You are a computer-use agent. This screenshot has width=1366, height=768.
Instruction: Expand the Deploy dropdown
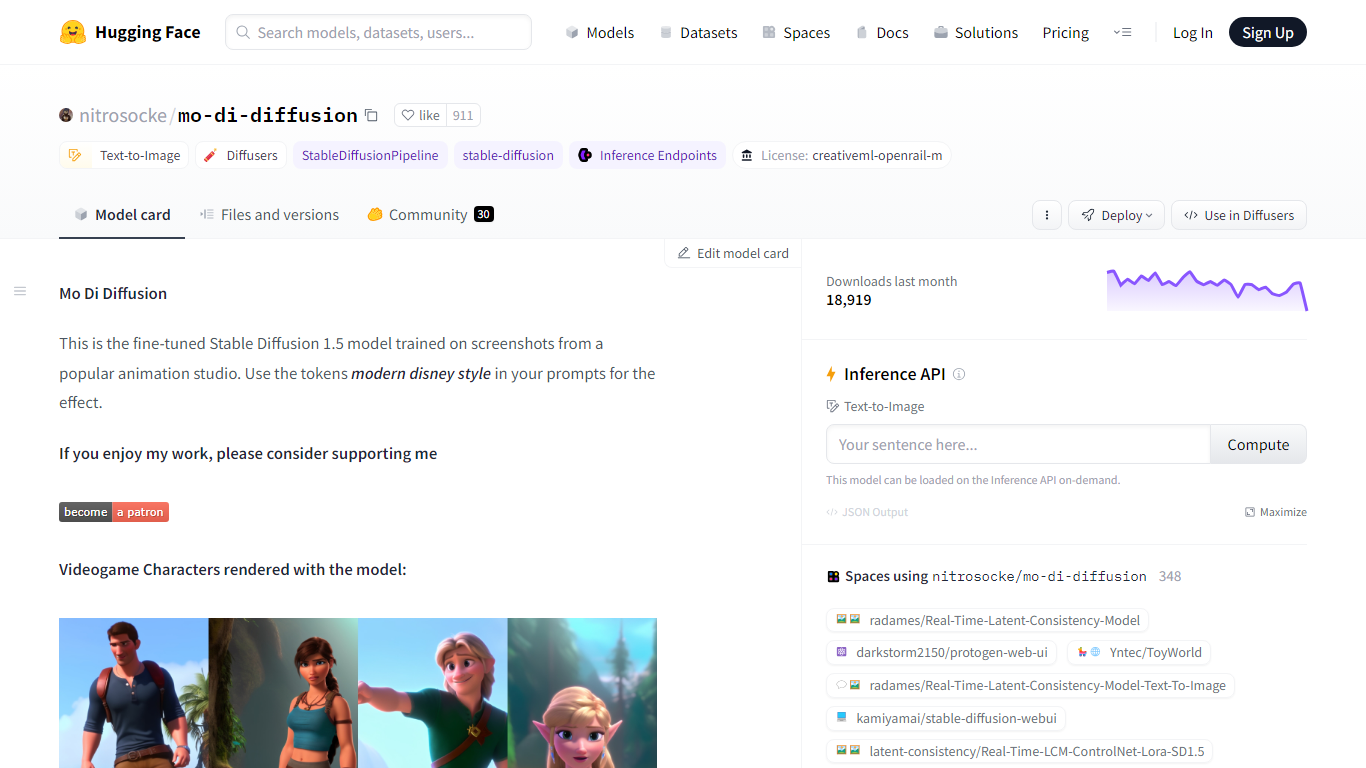pyautogui.click(x=1116, y=215)
